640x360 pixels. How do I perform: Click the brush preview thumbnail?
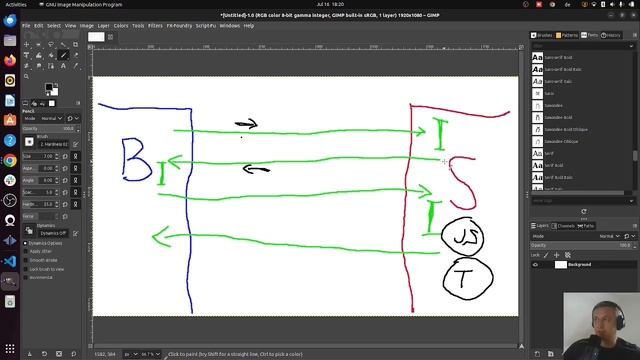(29, 142)
